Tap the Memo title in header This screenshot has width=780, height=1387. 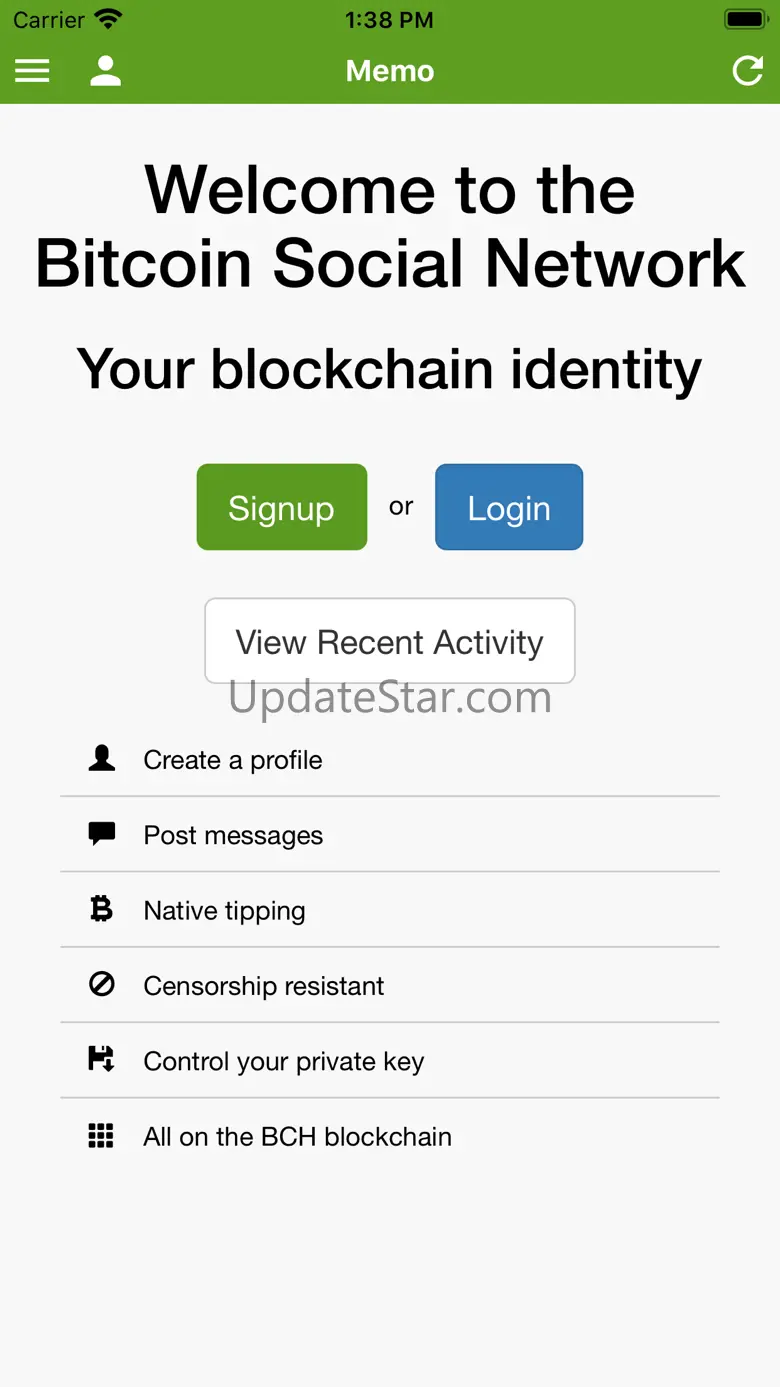click(x=390, y=71)
